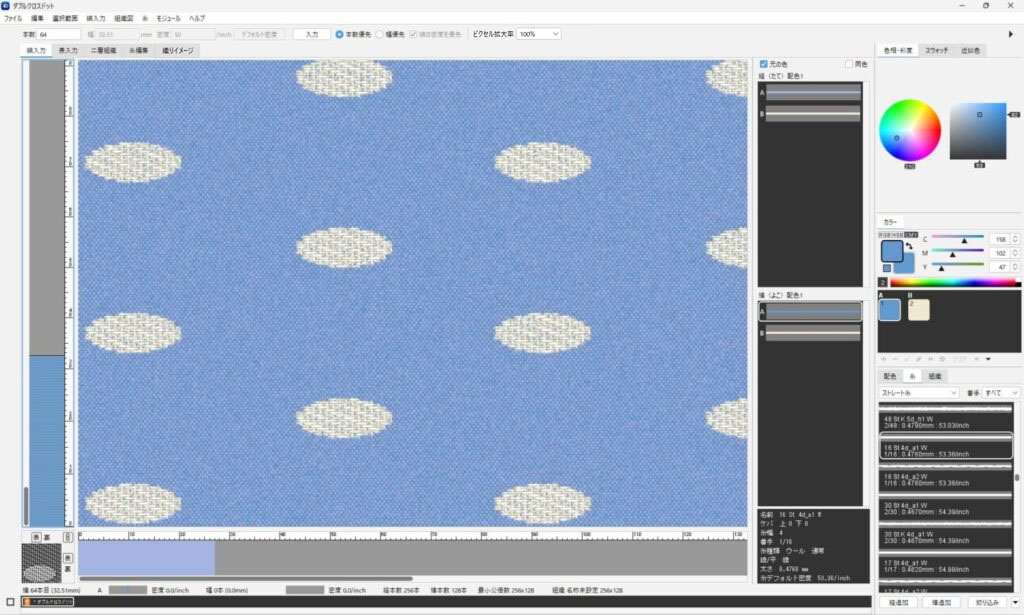Screen dimensions: 1024x615
Task: Select the CMY color mode icon
Action: [911, 234]
